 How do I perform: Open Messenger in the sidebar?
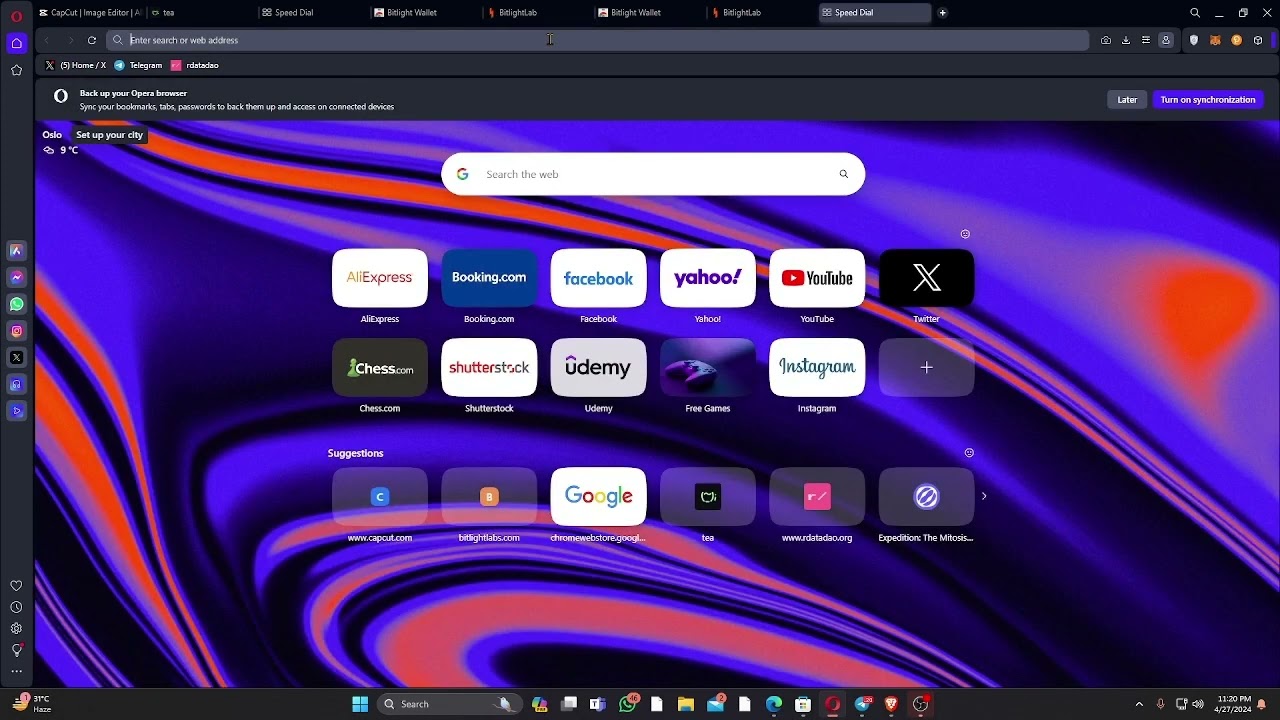(x=16, y=277)
